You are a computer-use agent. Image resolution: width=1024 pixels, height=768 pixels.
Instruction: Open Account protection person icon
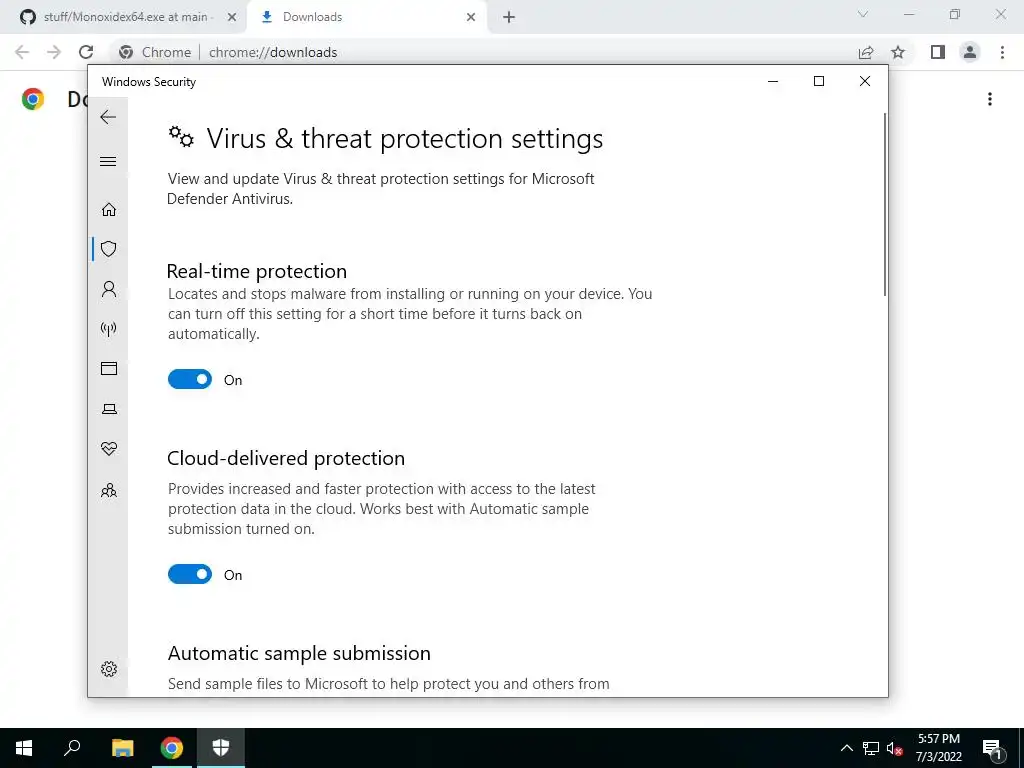(109, 289)
